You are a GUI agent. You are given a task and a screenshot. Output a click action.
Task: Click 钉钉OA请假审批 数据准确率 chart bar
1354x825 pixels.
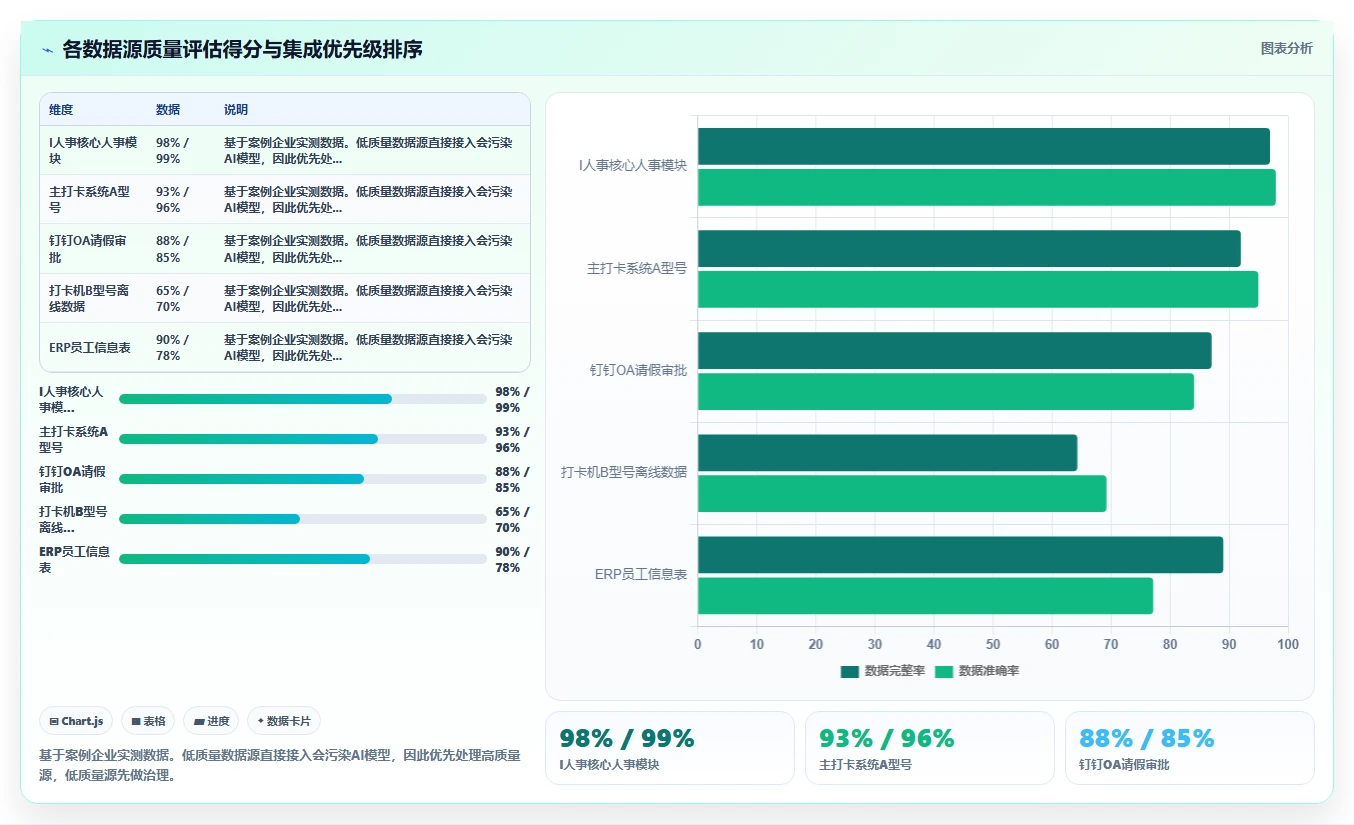pyautogui.click(x=946, y=392)
